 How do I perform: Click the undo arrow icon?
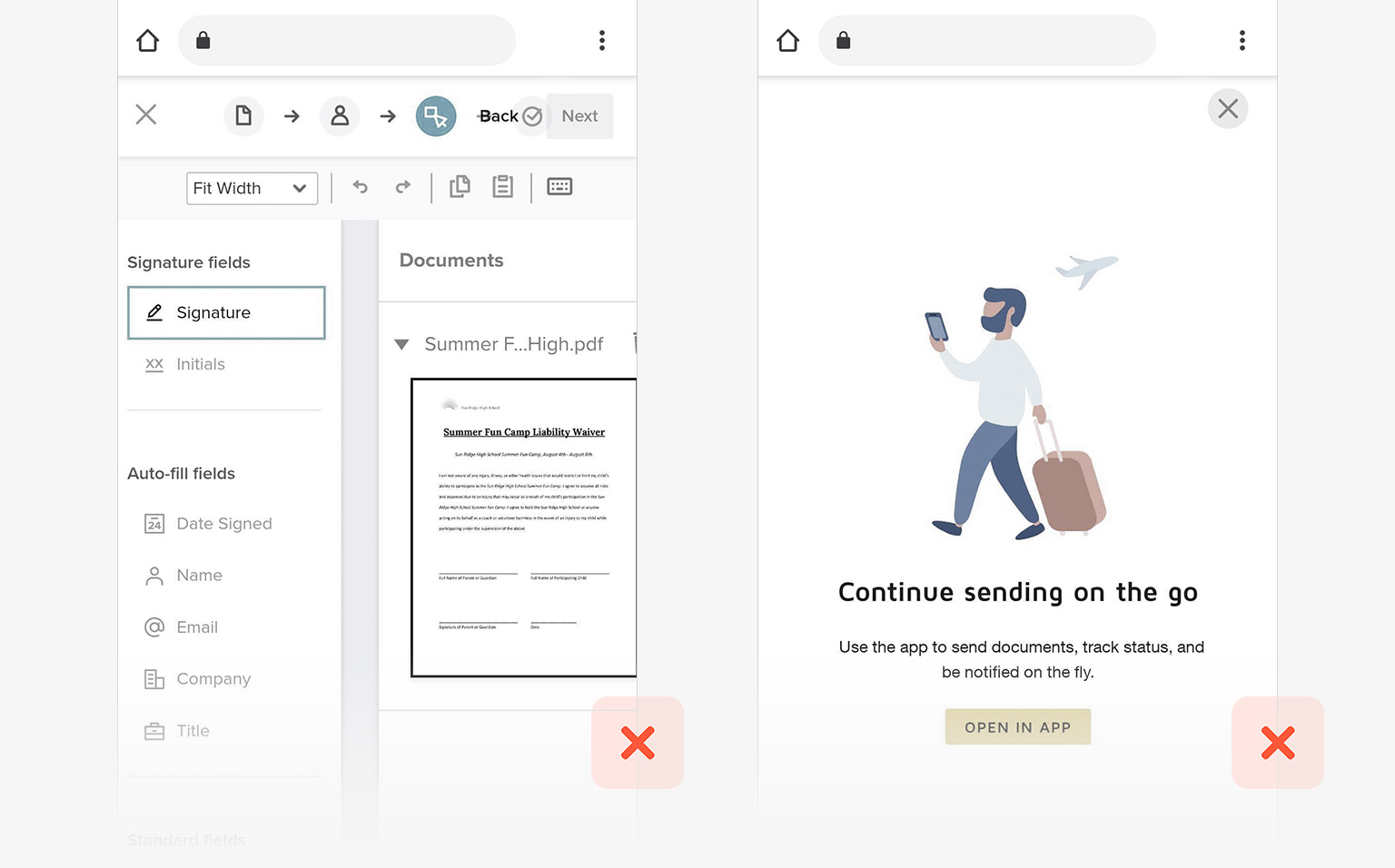pos(360,186)
